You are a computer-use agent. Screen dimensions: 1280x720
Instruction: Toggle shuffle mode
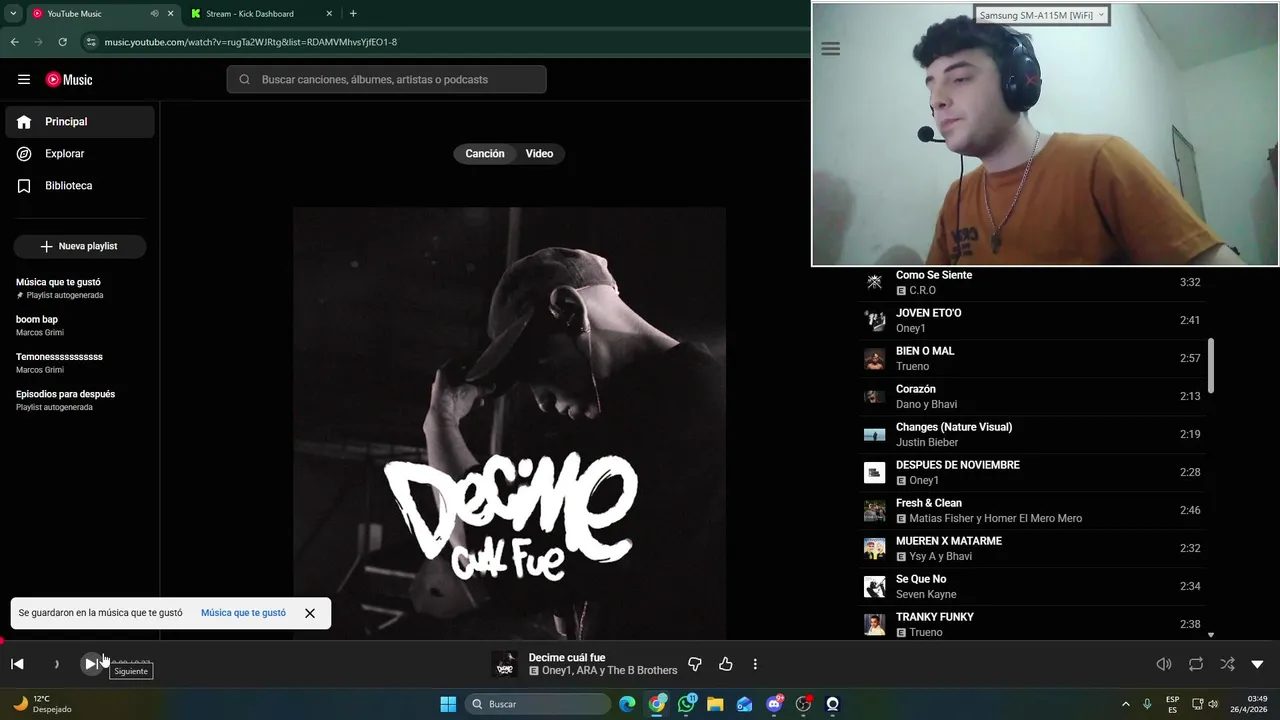[x=1227, y=664]
